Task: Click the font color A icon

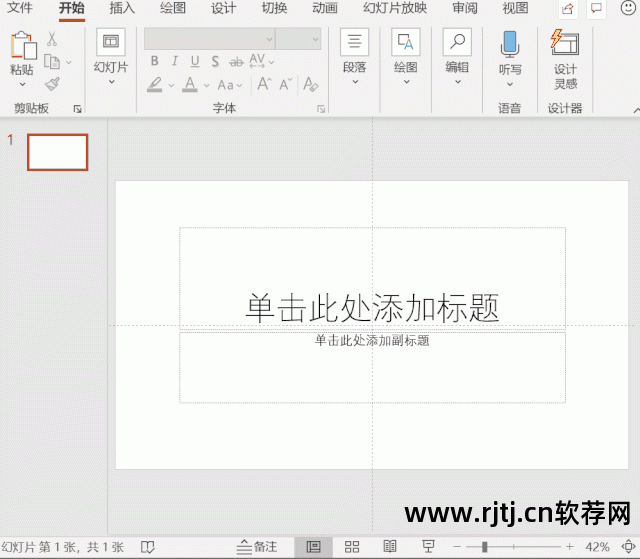Action: (190, 84)
